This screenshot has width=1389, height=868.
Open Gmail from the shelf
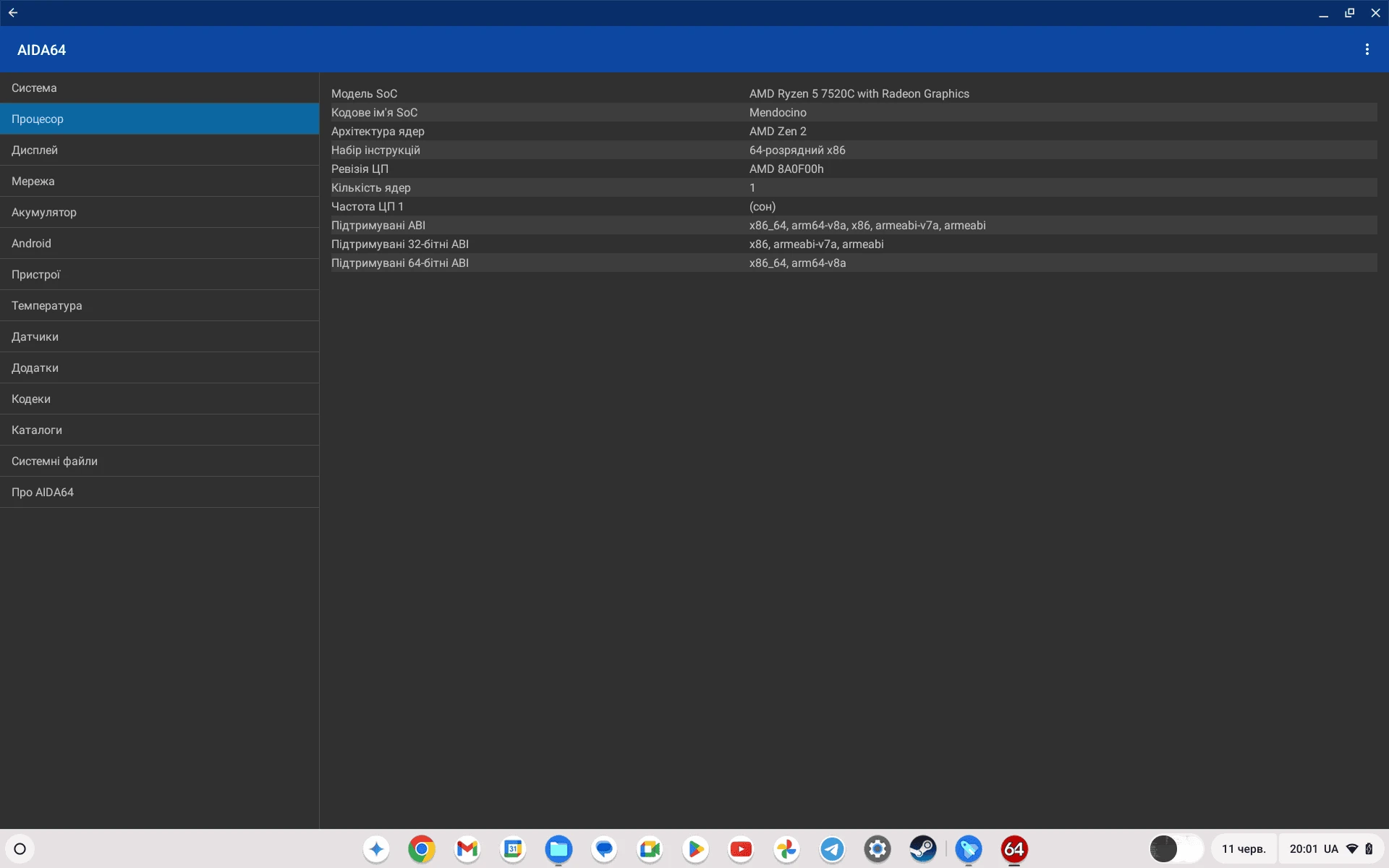[x=467, y=848]
